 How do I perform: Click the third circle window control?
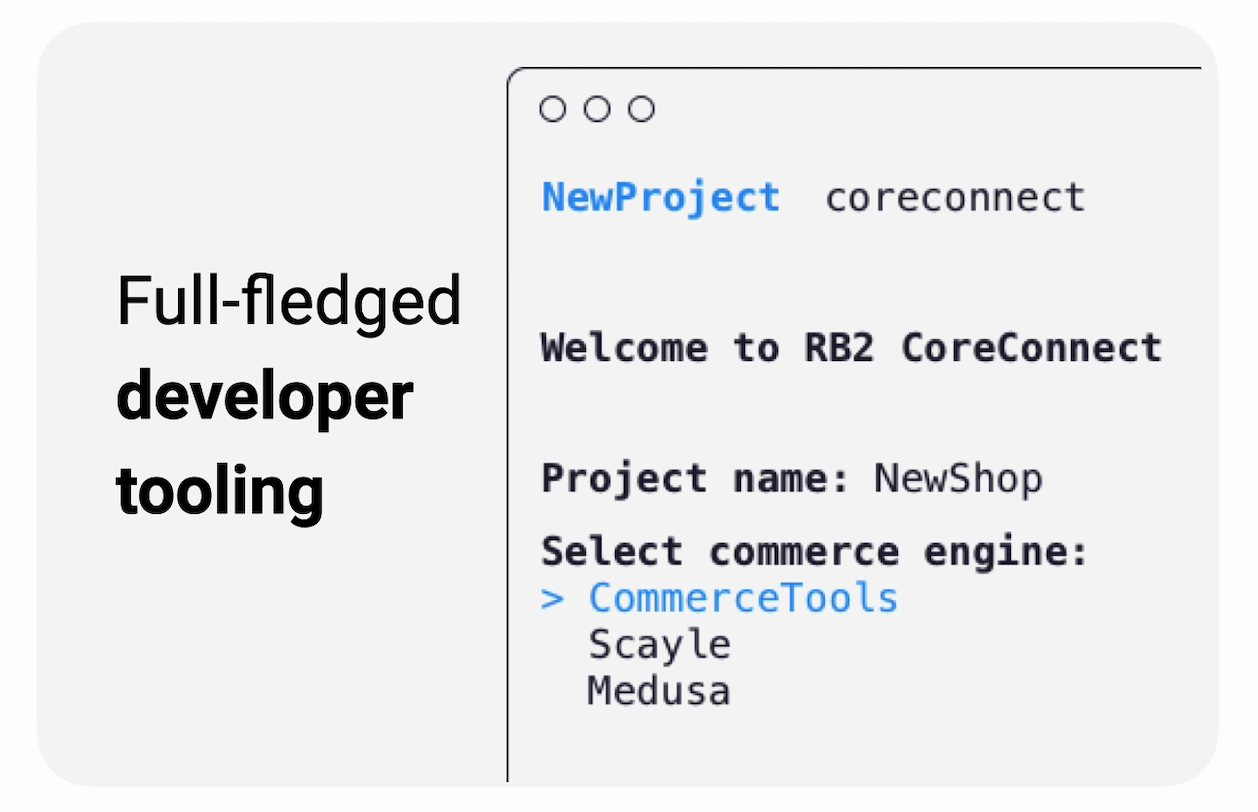click(641, 109)
